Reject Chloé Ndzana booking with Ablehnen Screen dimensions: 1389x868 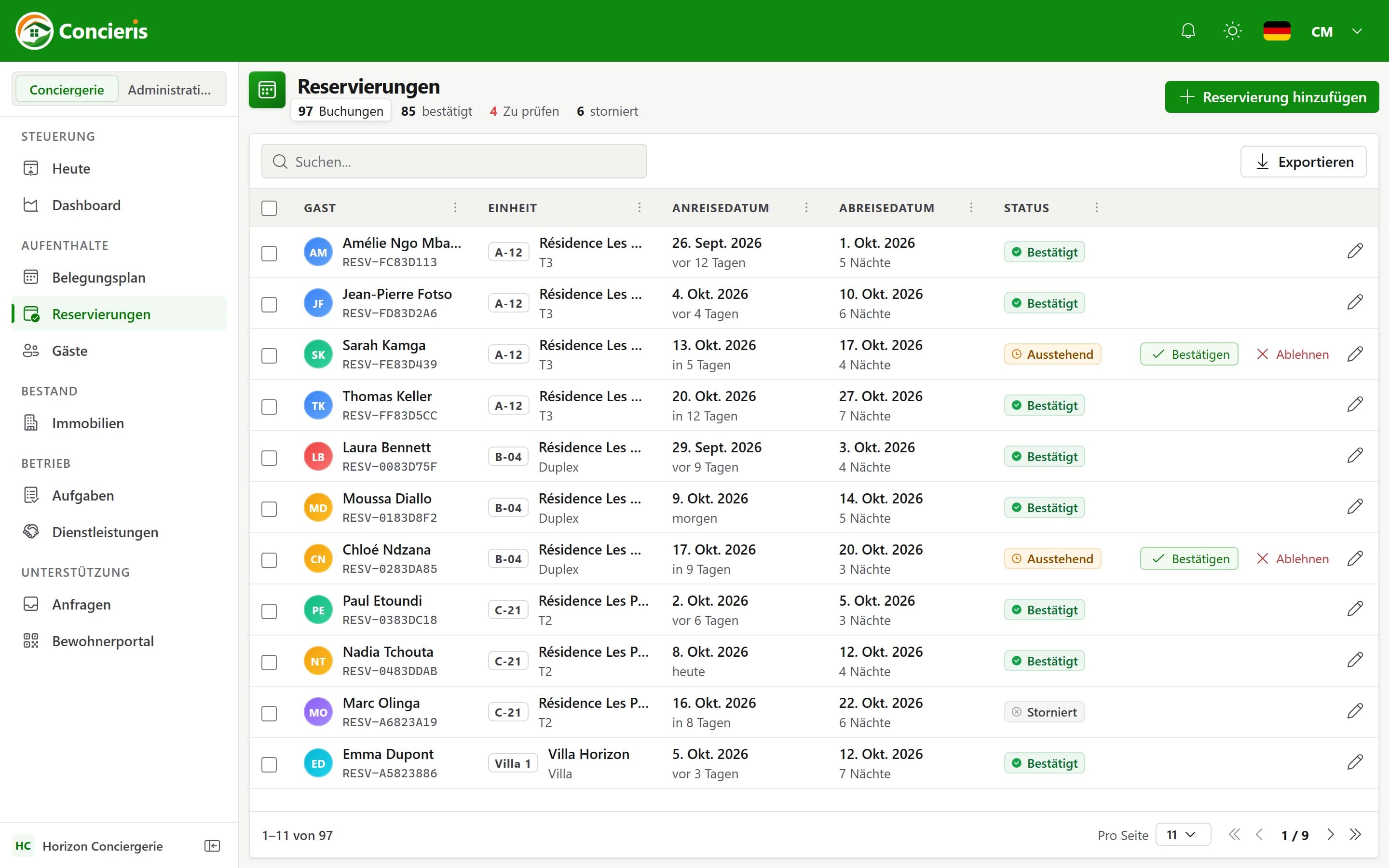(1292, 558)
